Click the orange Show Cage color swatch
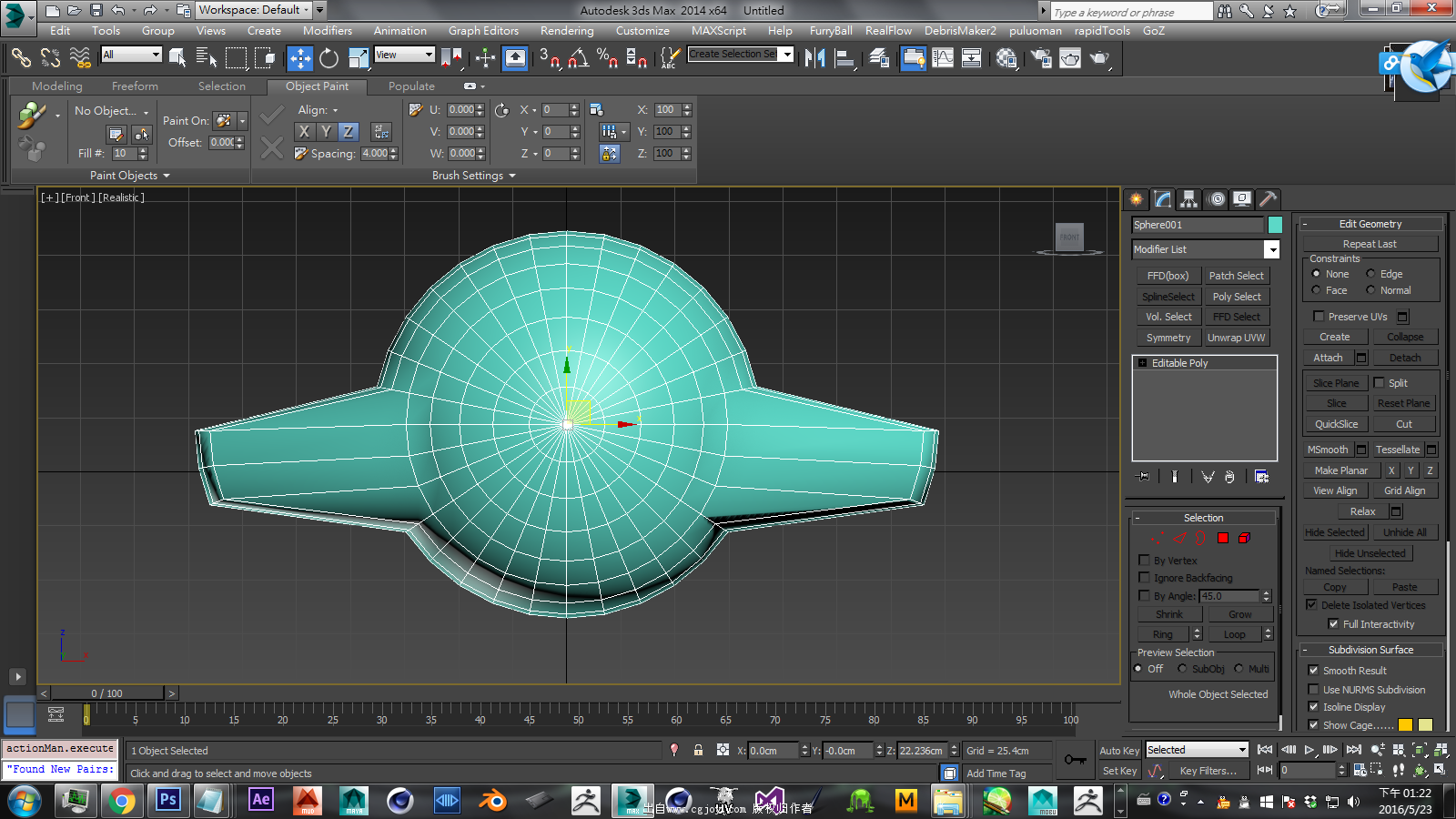Viewport: 1456px width, 819px height. [1405, 725]
